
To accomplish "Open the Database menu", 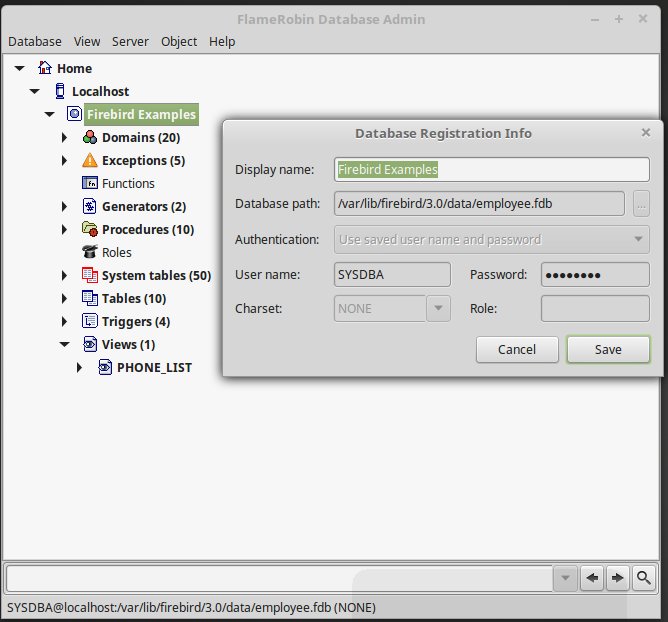I will pyautogui.click(x=35, y=41).
